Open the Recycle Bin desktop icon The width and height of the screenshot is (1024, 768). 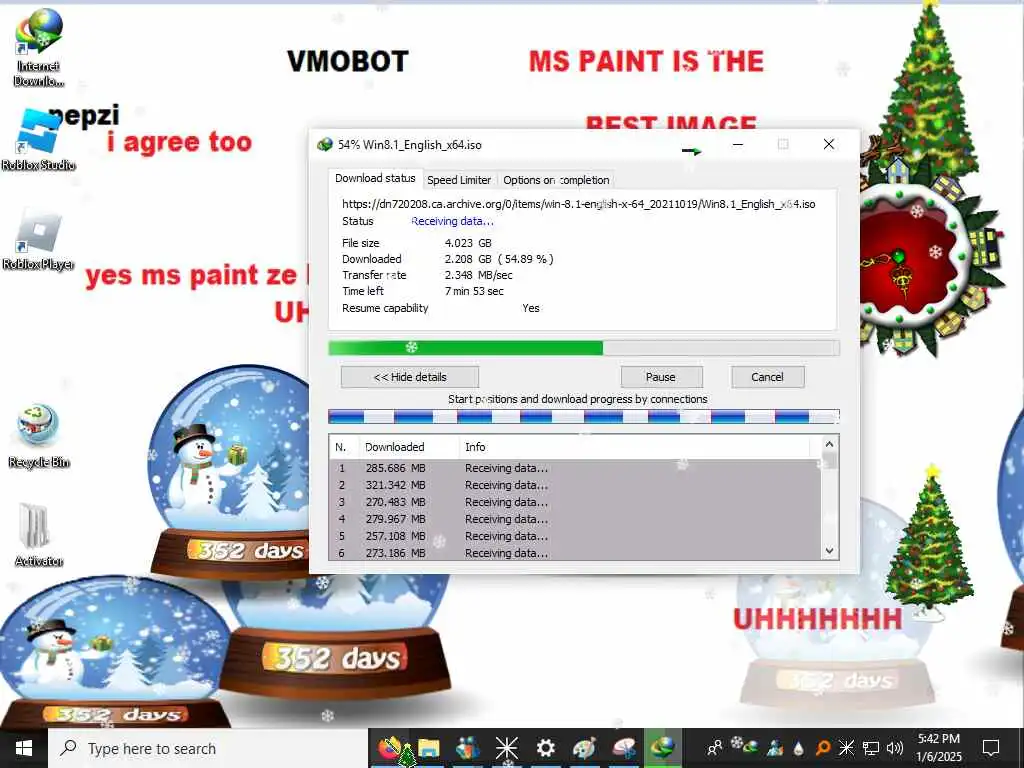pyautogui.click(x=39, y=436)
